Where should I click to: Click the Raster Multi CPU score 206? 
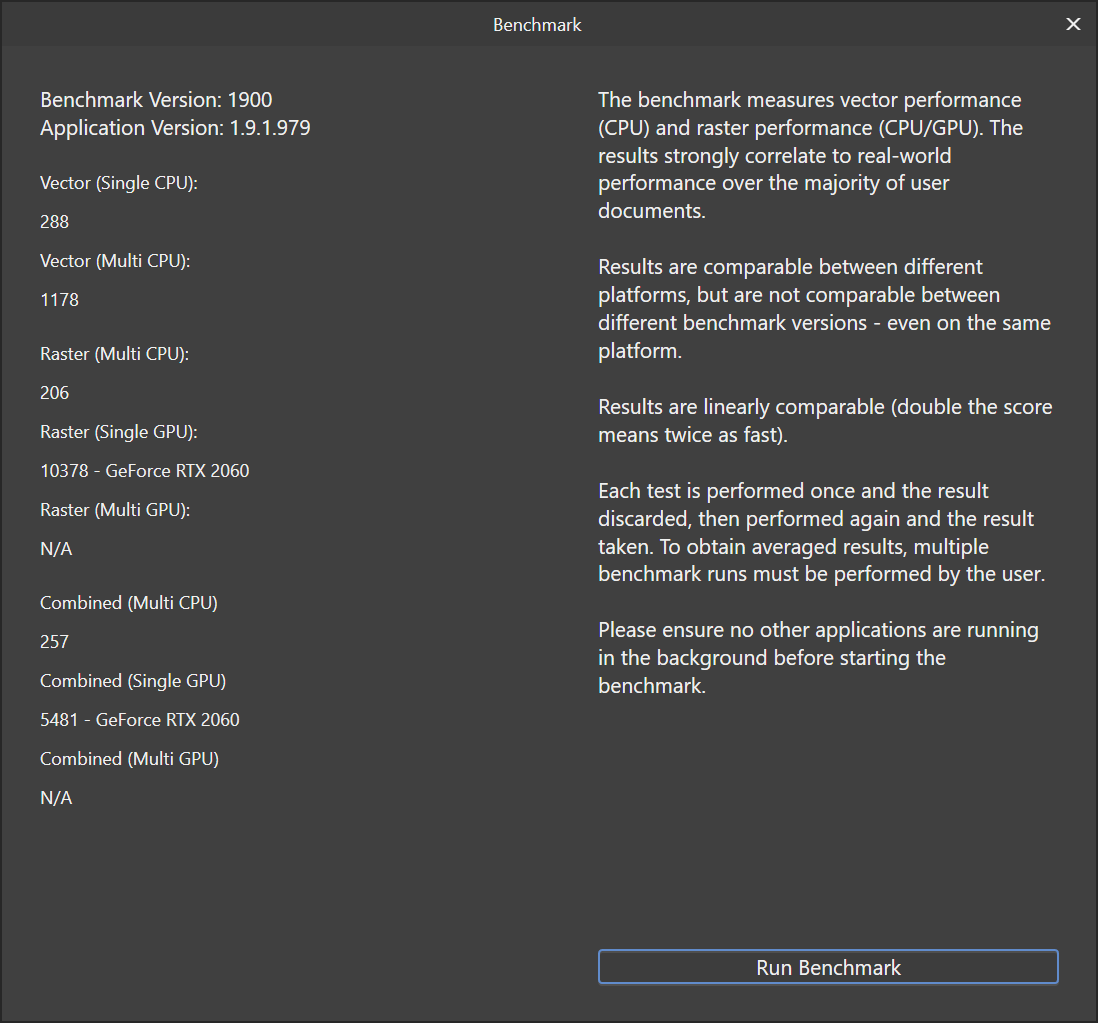55,393
